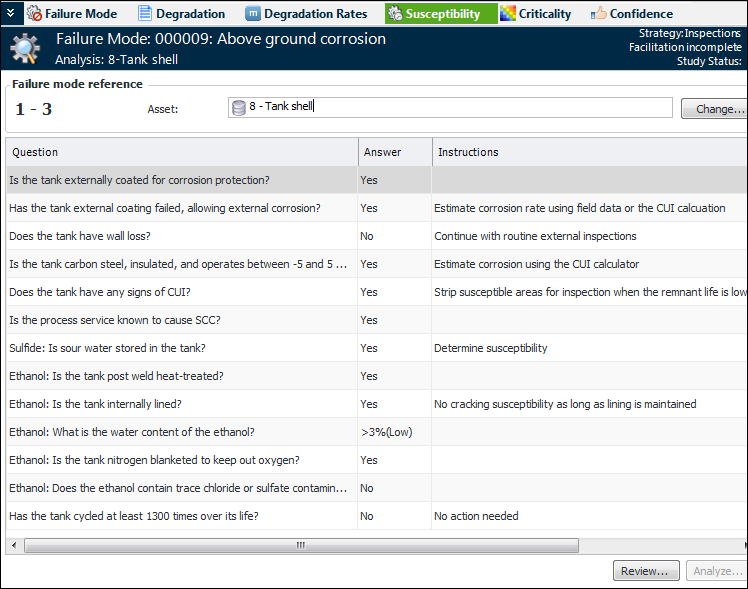Viewport: 748px width, 589px height.
Task: Click the Degradation Rates tab icon
Action: pyautogui.click(x=252, y=14)
